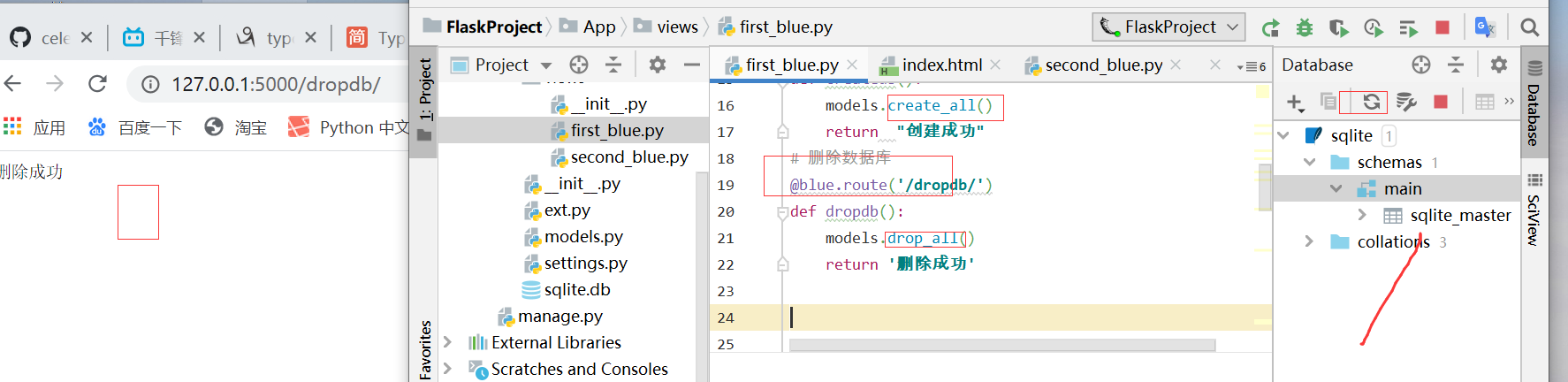Open data source properties
Image resolution: width=1568 pixels, height=382 pixels.
1406,103
